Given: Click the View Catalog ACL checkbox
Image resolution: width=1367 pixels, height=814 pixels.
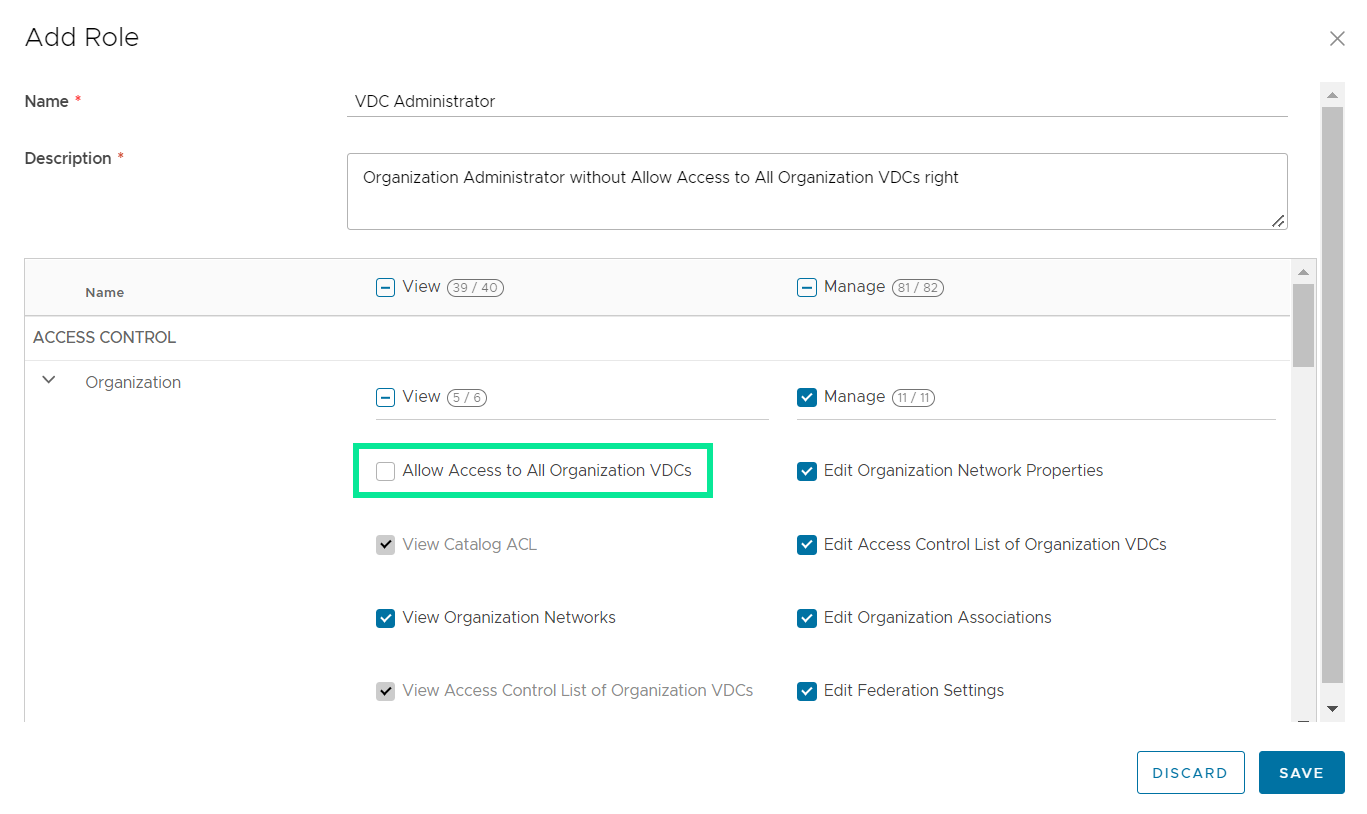Looking at the screenshot, I should click(385, 545).
